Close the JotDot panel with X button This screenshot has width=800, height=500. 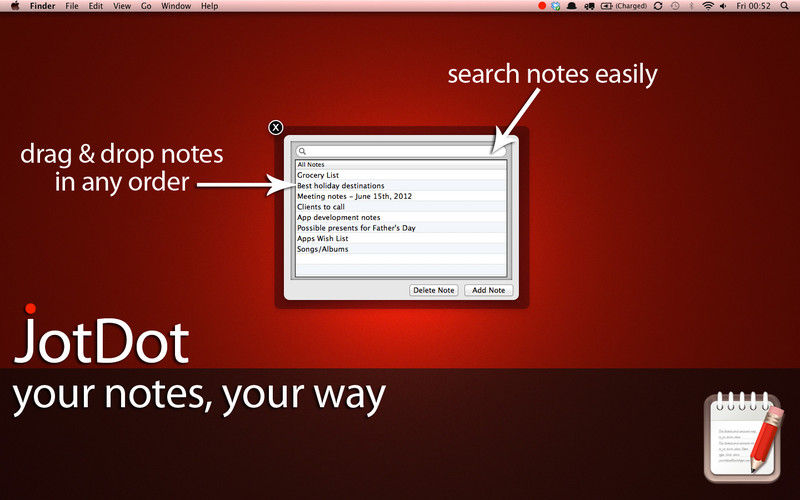click(x=276, y=128)
